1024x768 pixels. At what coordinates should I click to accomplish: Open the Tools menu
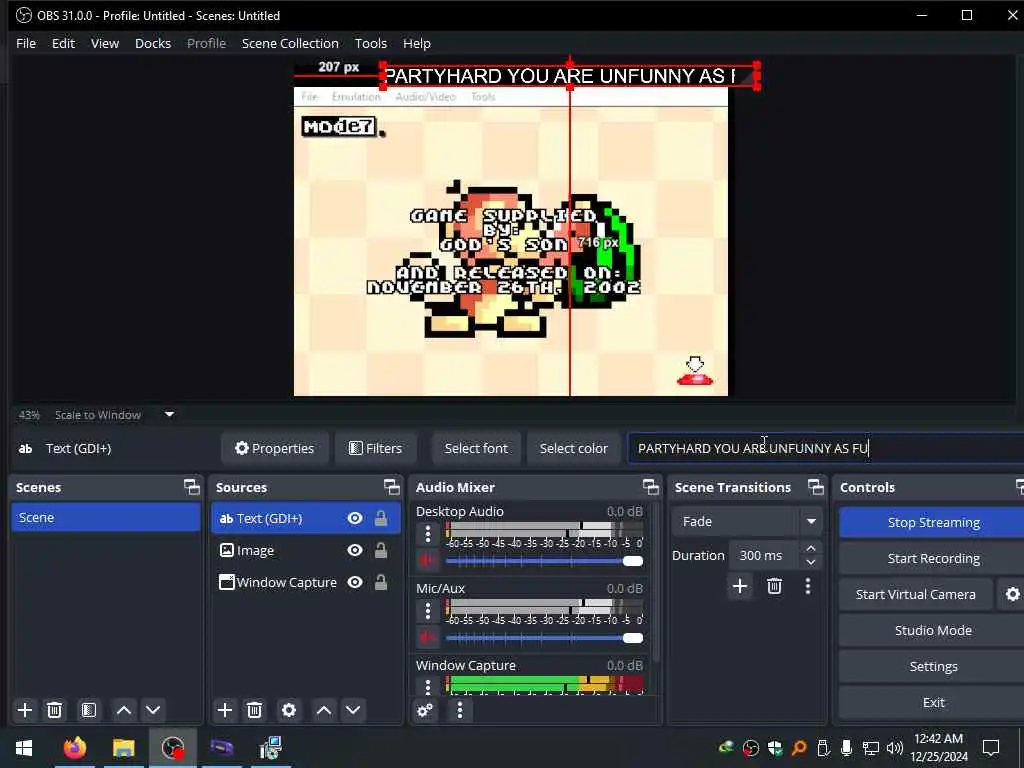[370, 43]
